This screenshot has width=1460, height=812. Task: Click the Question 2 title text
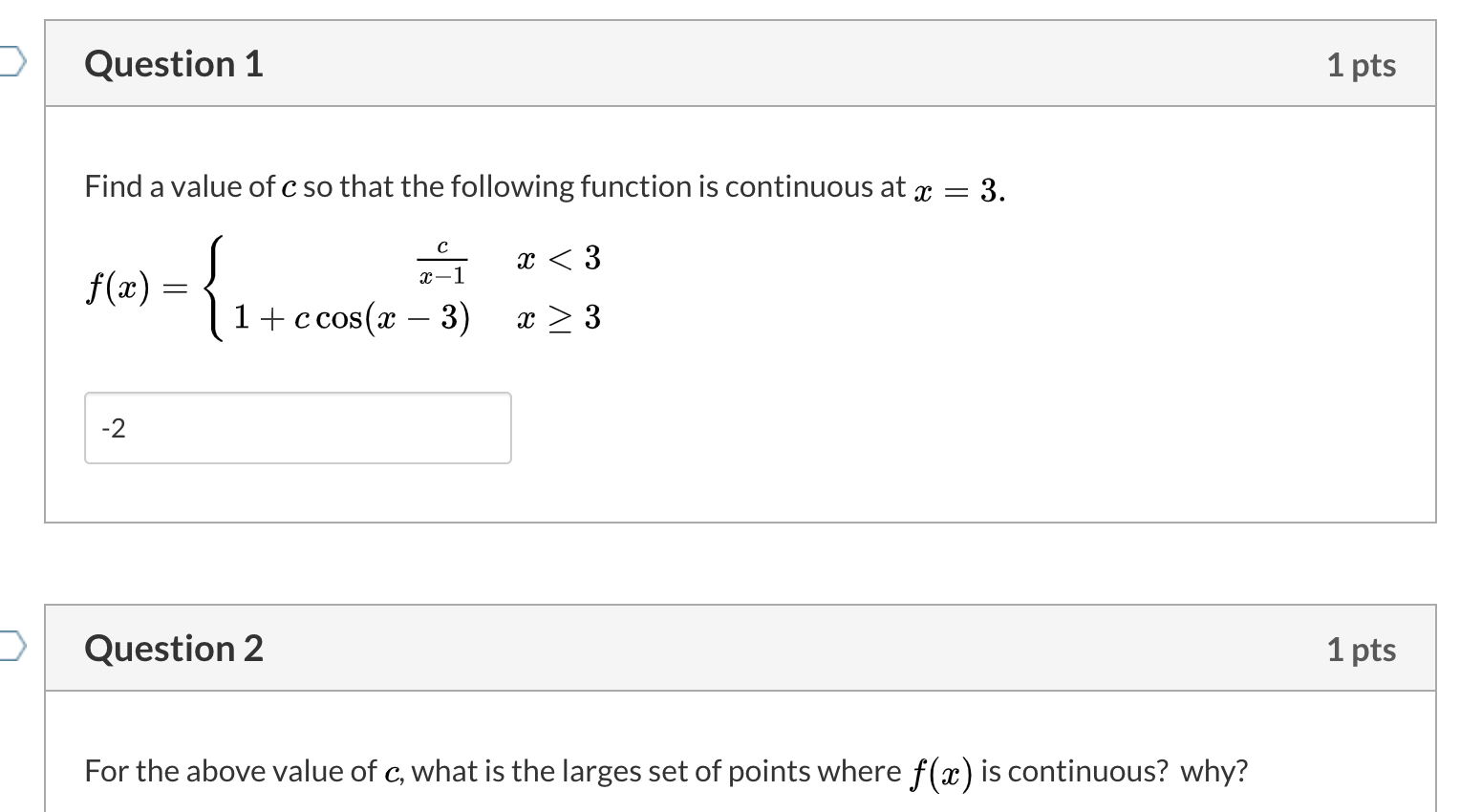coord(172,648)
